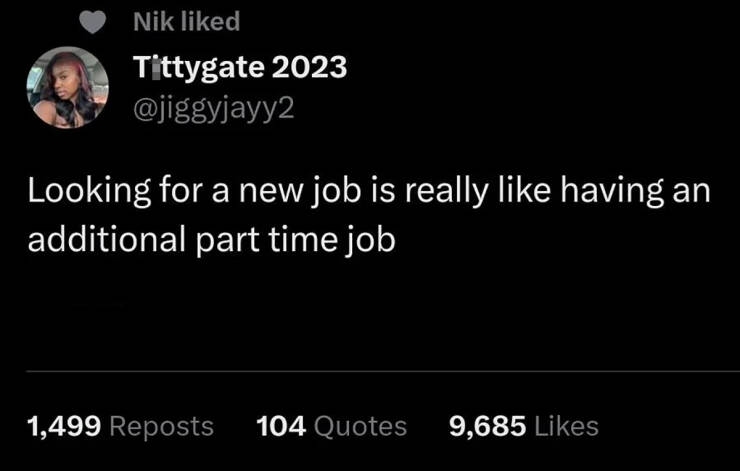View the "Reposts" label list

click(x=160, y=426)
